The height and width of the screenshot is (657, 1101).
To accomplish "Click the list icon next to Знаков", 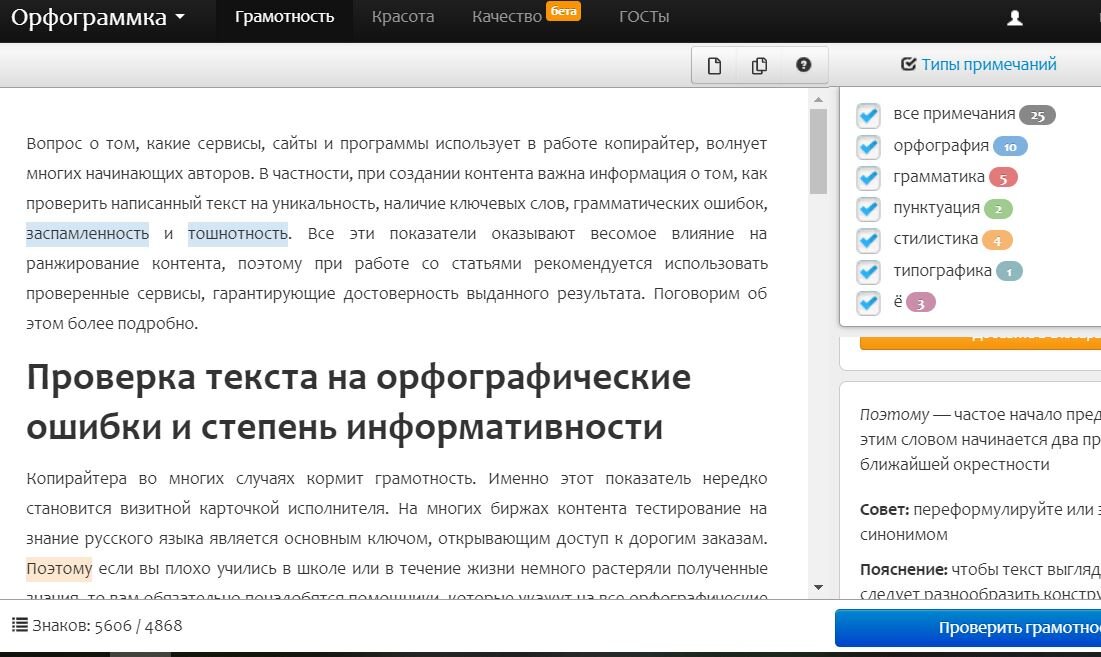I will coord(20,625).
